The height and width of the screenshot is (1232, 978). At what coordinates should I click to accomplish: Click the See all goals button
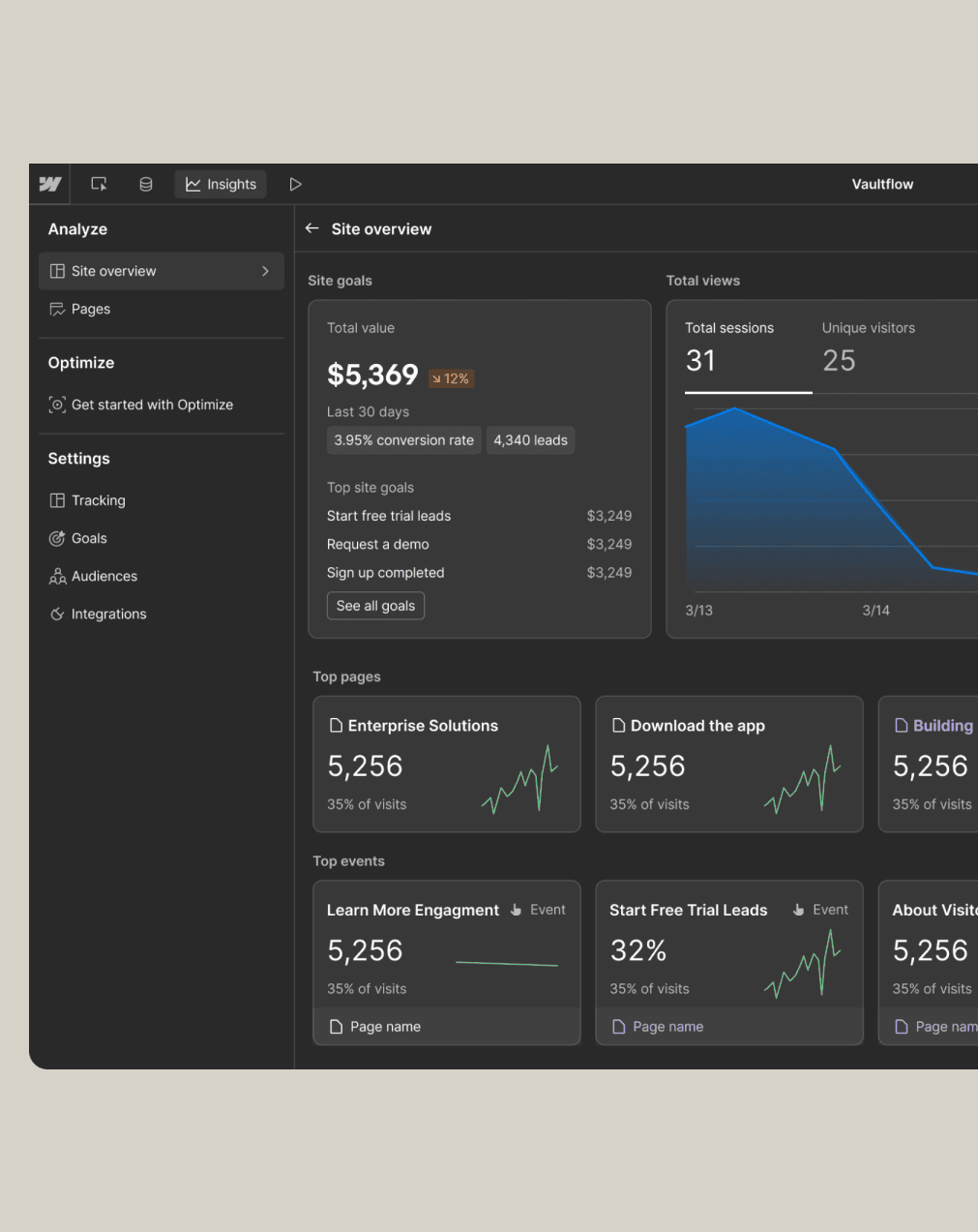coord(375,606)
